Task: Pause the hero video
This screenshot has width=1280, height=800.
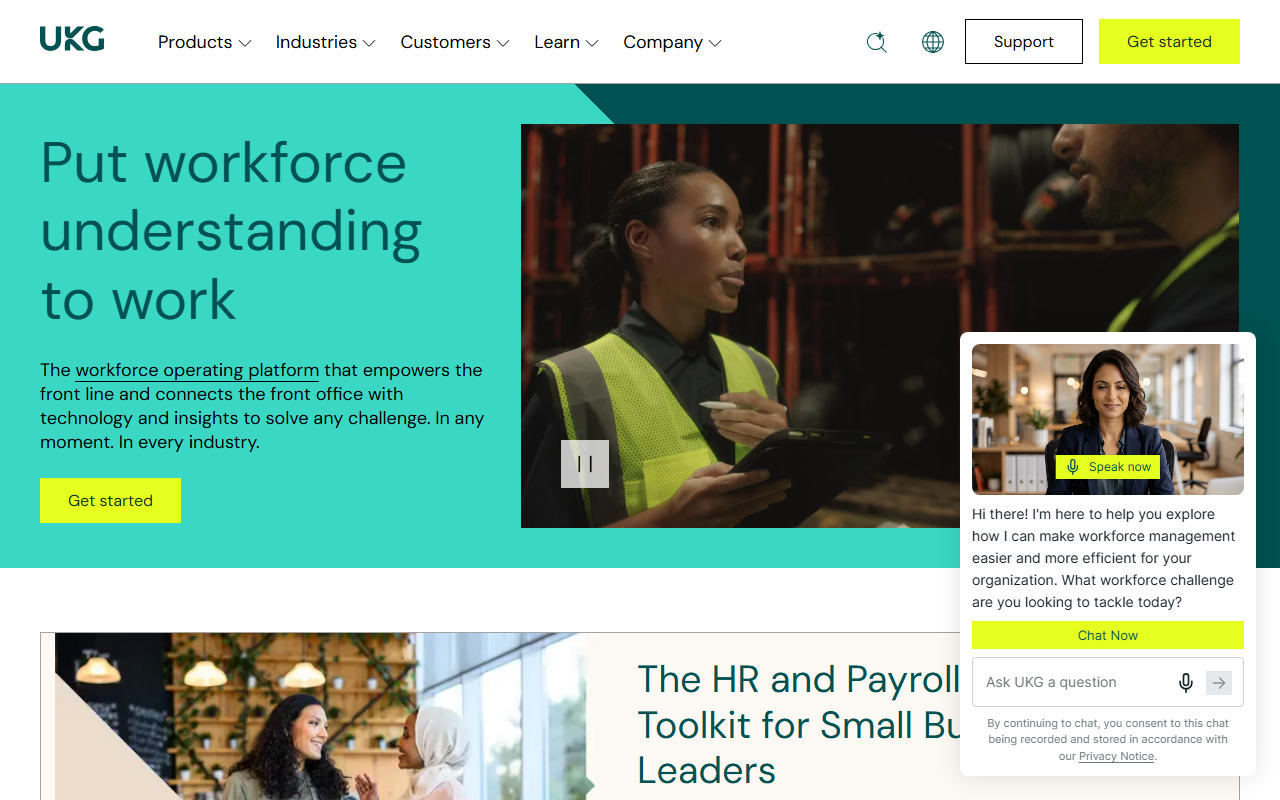Action: point(585,464)
